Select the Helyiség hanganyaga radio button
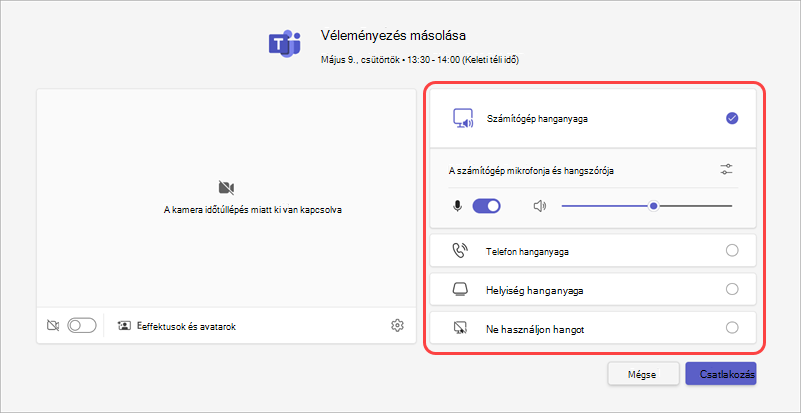Screen dimensions: 801x413 [x=732, y=289]
